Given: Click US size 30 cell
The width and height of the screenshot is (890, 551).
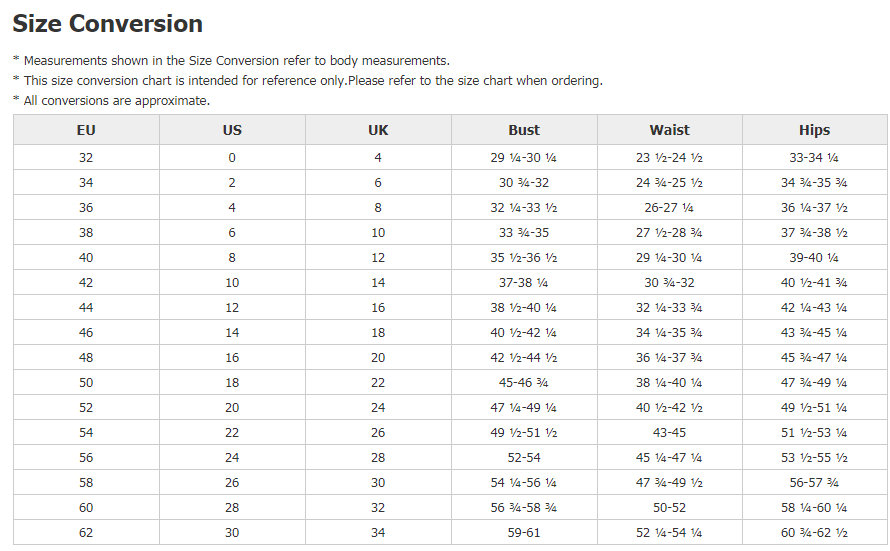Looking at the screenshot, I should click(232, 532).
